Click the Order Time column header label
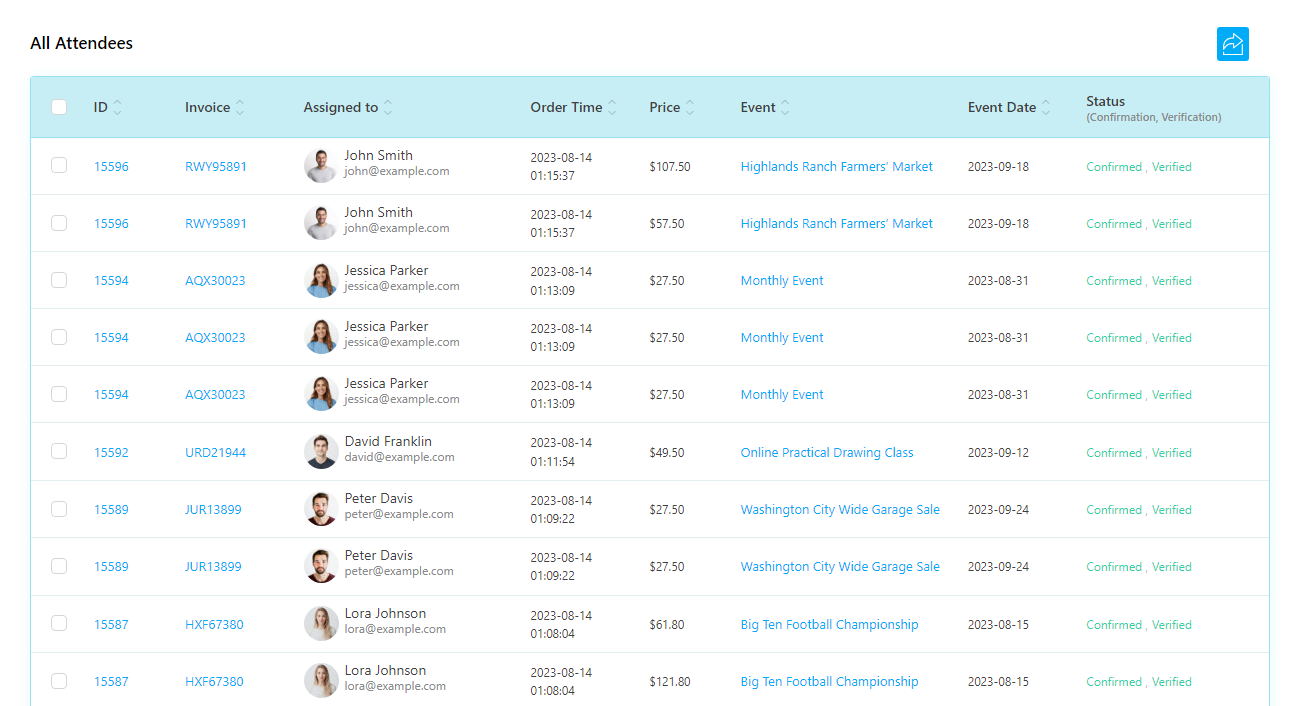The height and width of the screenshot is (706, 1299). pos(566,107)
